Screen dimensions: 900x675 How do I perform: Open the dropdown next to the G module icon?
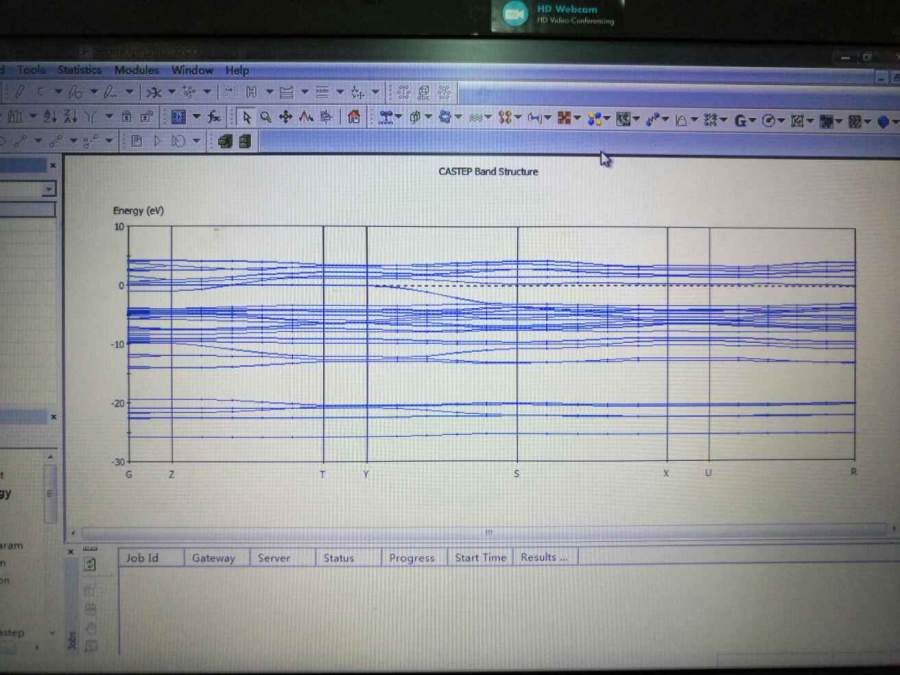[752, 121]
